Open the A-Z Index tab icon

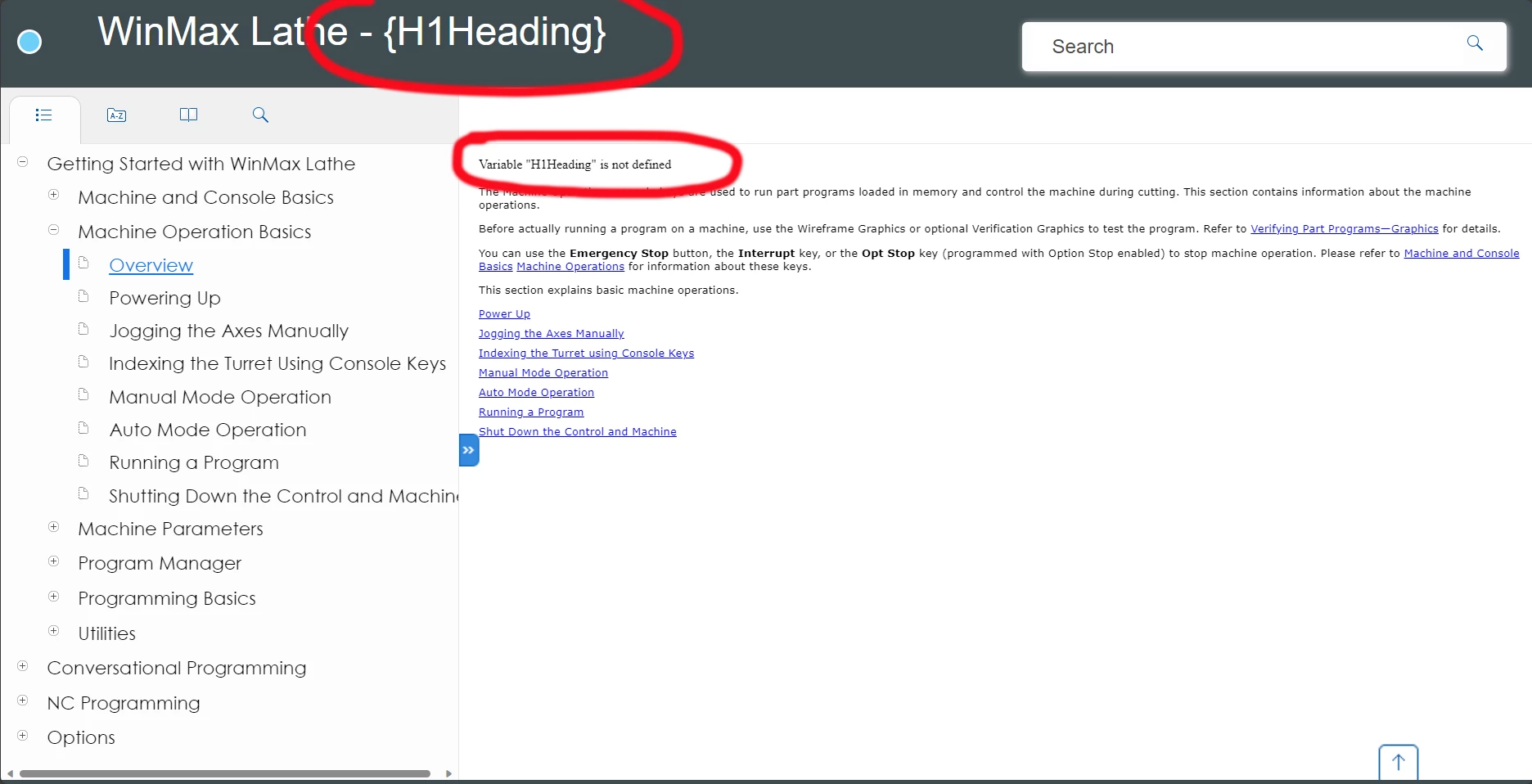pos(117,115)
